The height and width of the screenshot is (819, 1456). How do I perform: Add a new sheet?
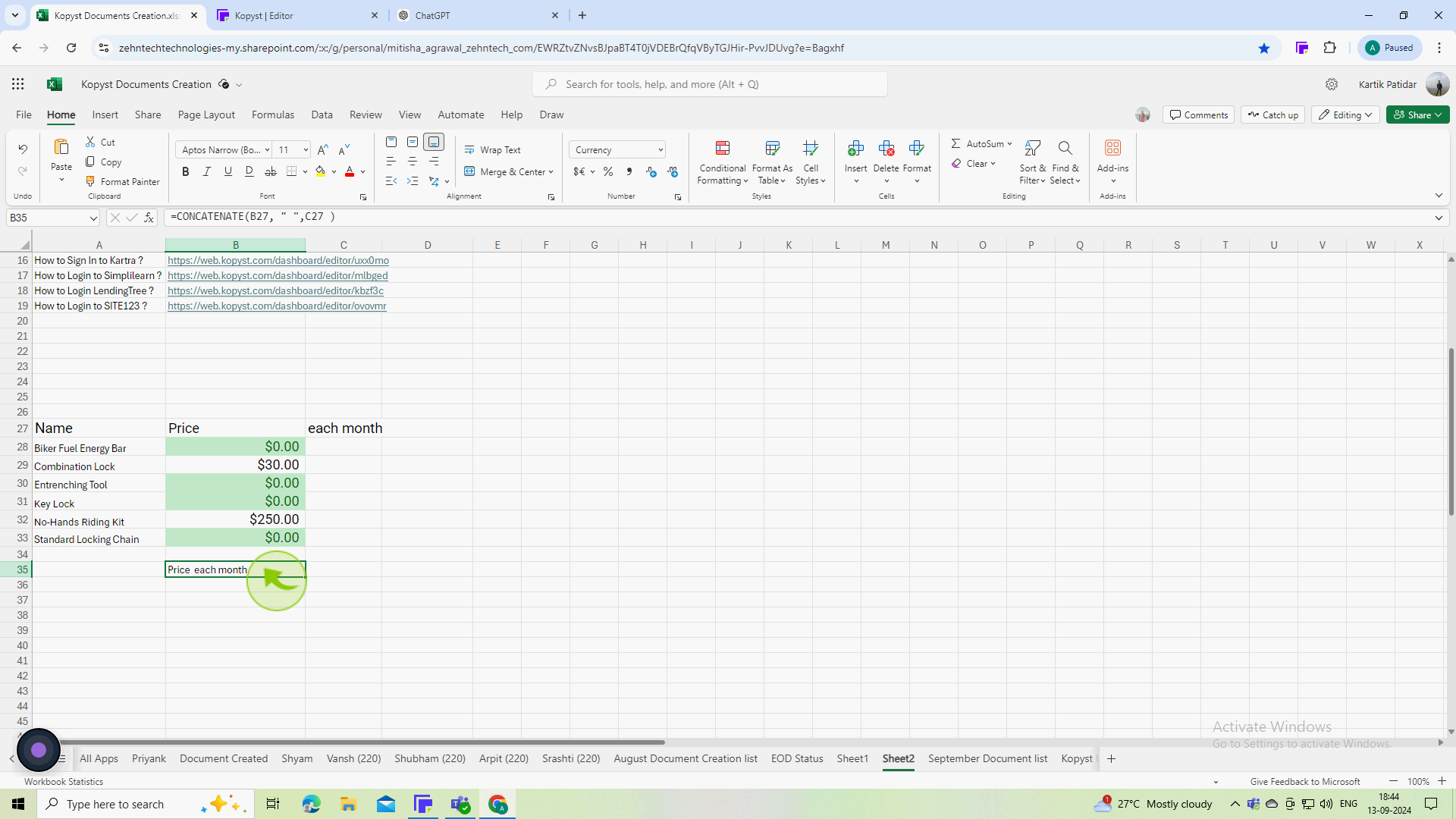click(x=1111, y=759)
